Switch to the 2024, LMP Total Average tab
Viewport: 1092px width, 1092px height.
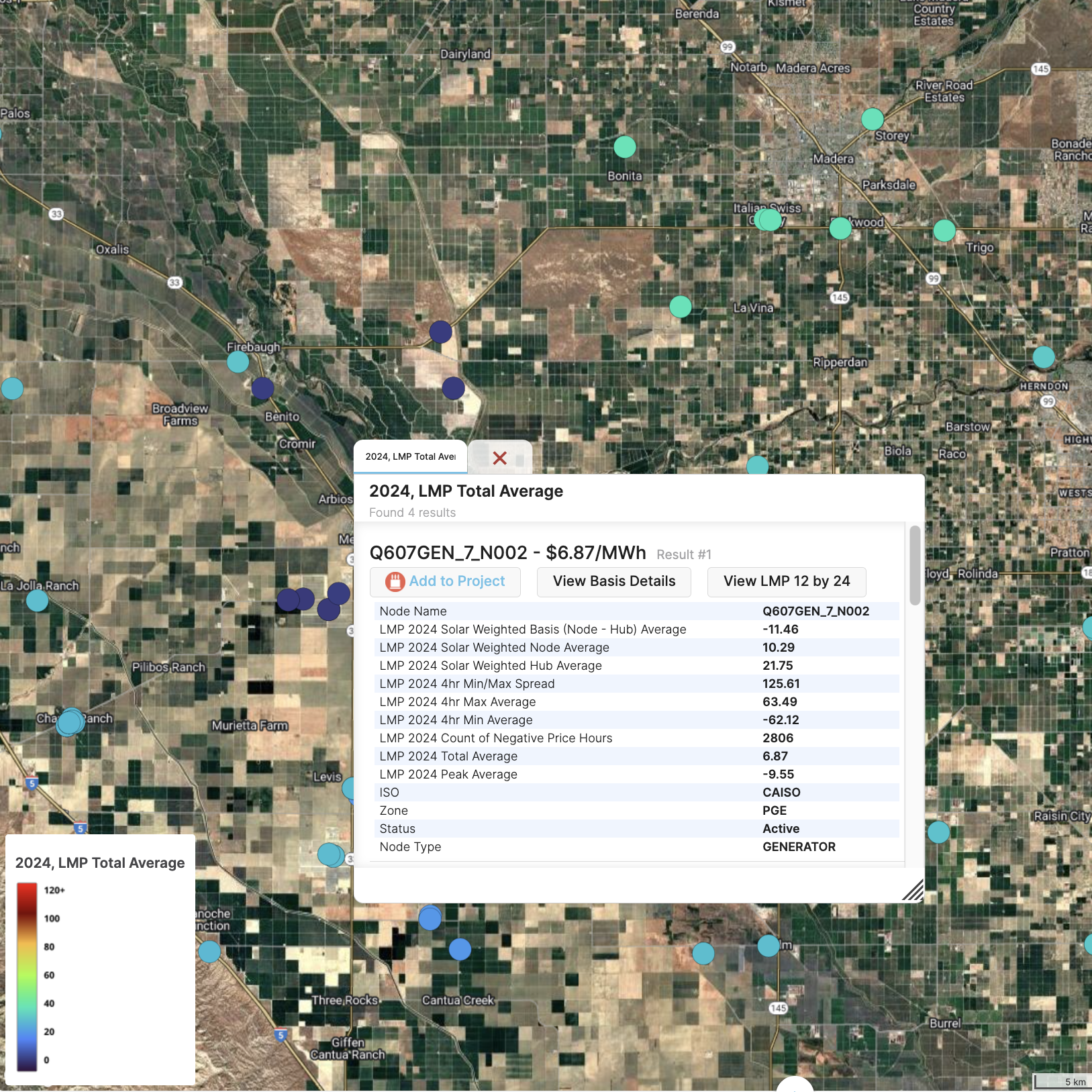point(411,456)
